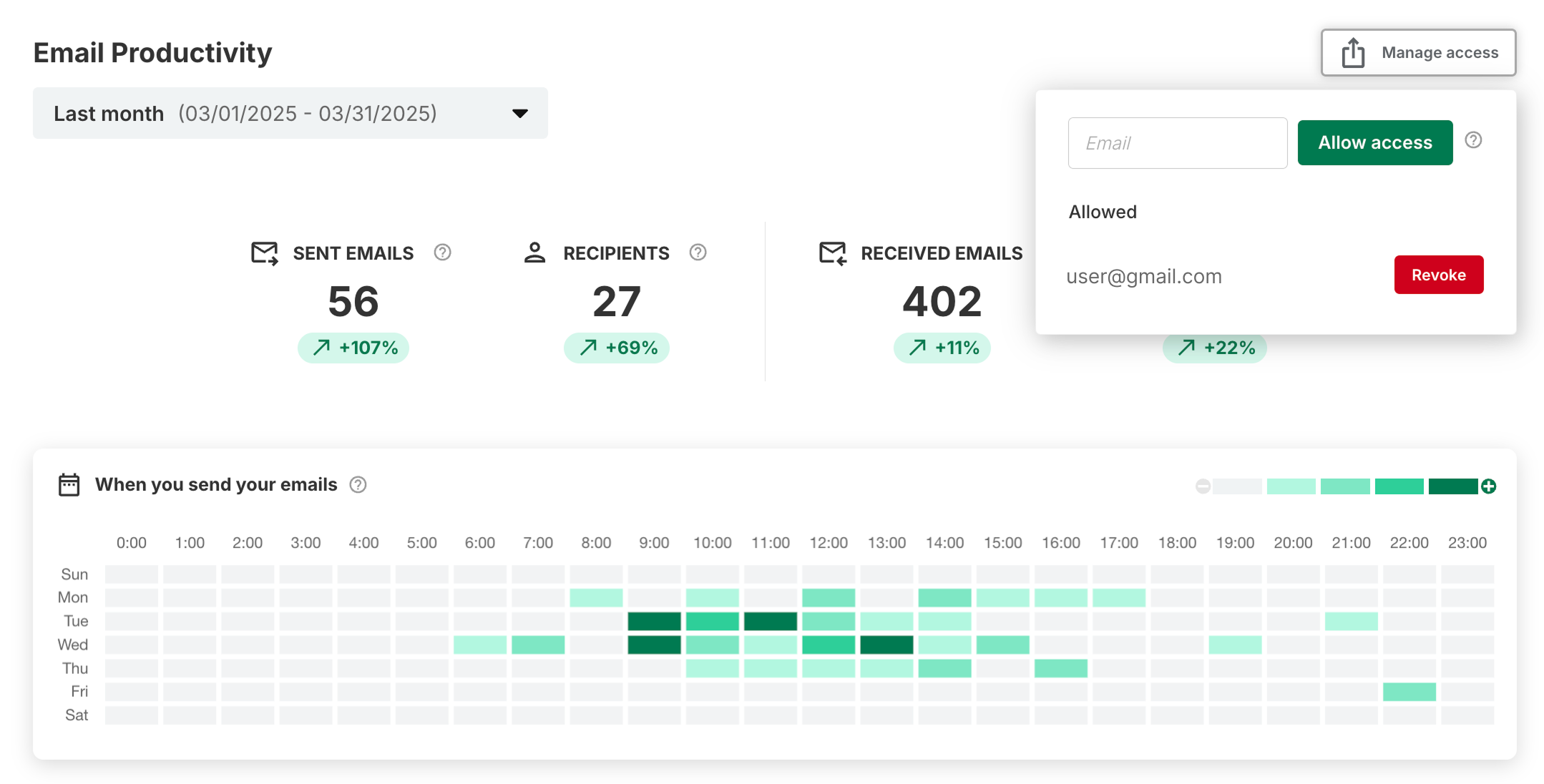Click the calendar icon in heatmap header
This screenshot has width=1544, height=784.
(69, 485)
